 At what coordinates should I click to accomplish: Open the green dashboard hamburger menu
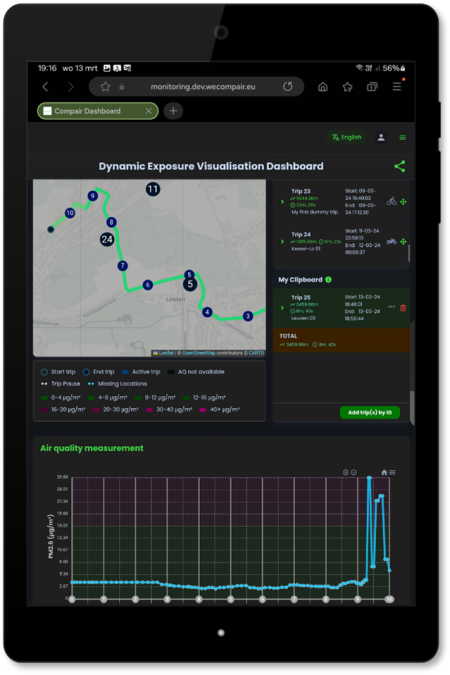pyautogui.click(x=403, y=137)
